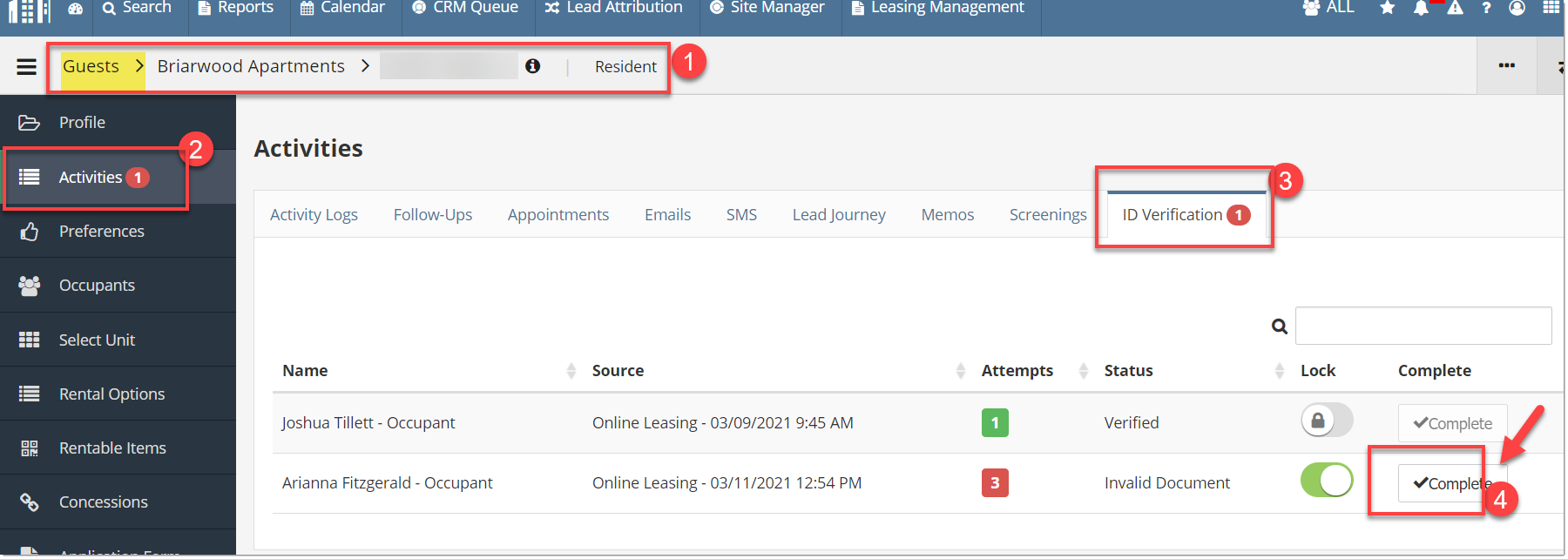Screen dimensions: 1568x559
Task: Click the Select Unit grid icon
Action: pyautogui.click(x=30, y=340)
